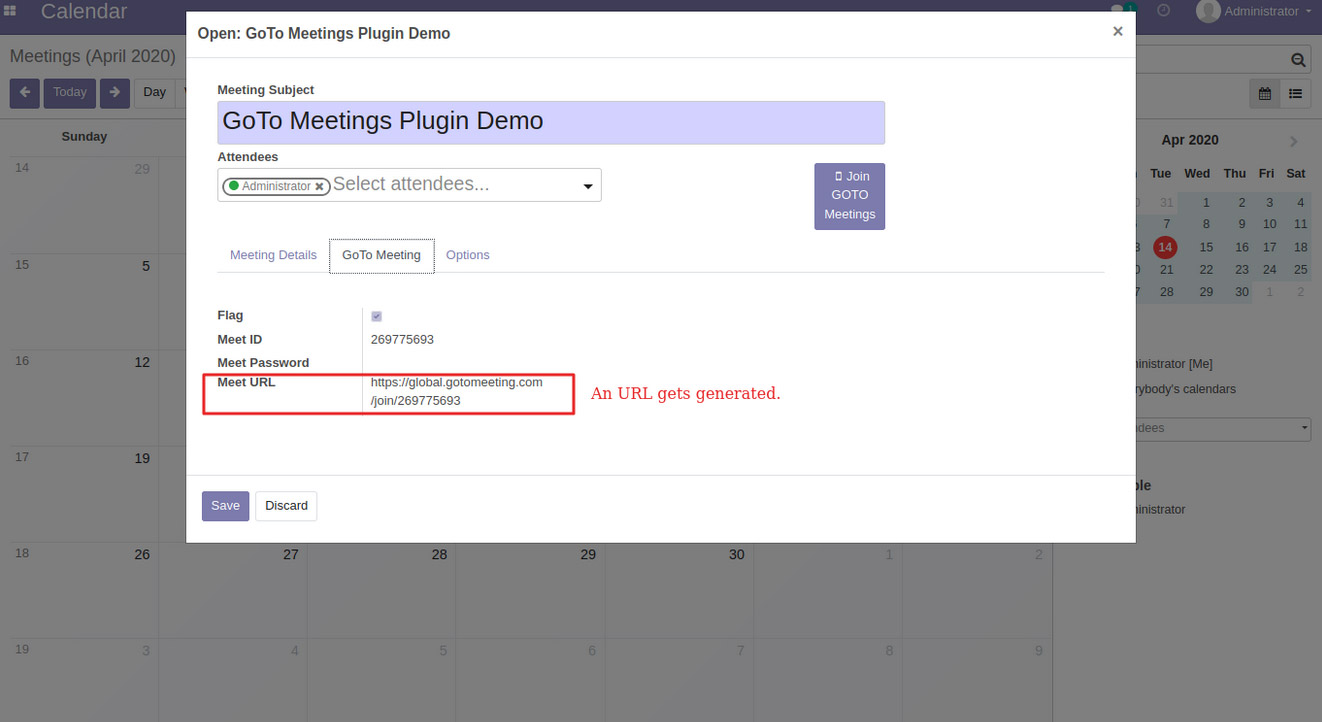Click day 27 cell in main calendar
The height and width of the screenshot is (722, 1322).
tap(233, 591)
